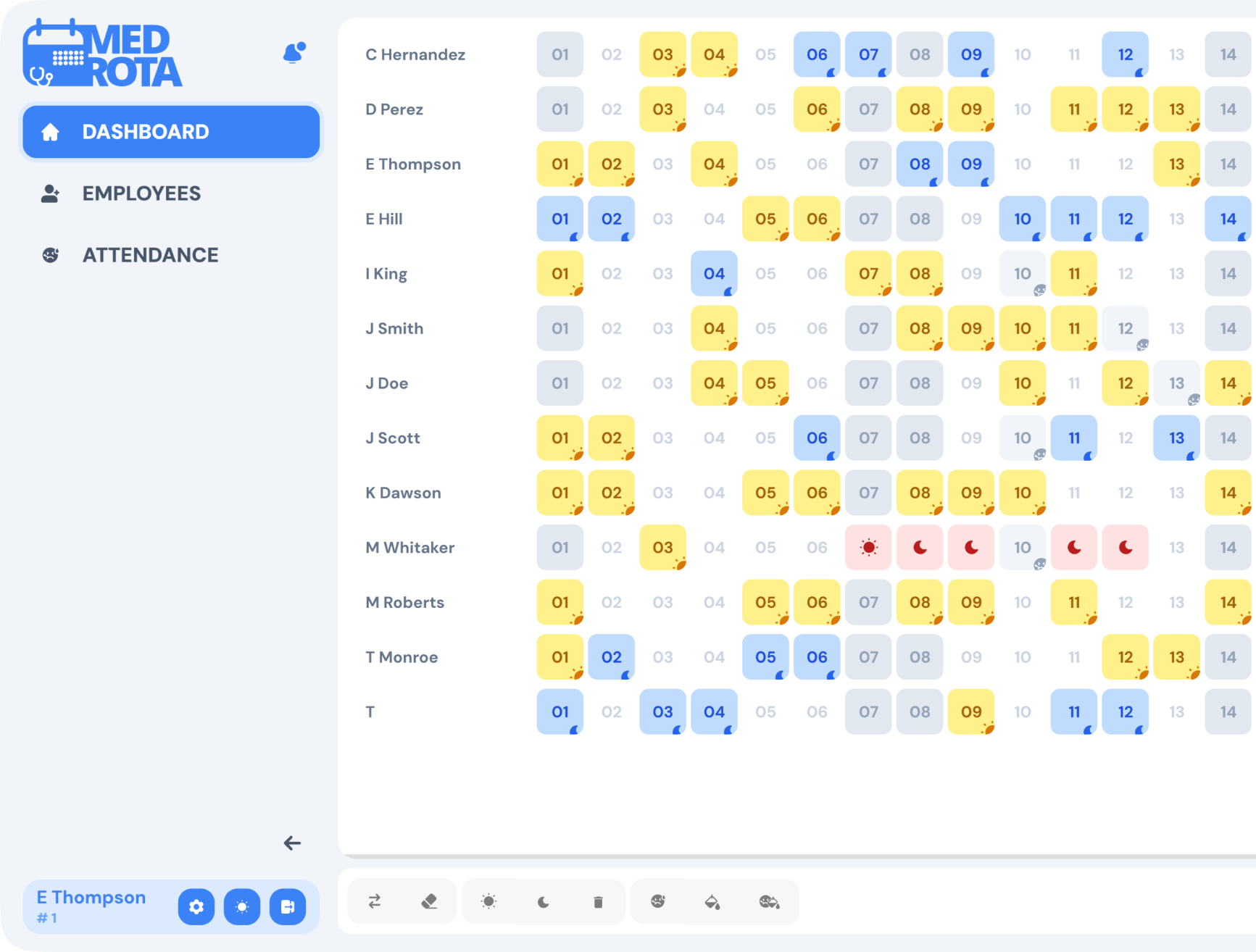Select the day shift sun tool
Screen dimensions: 1256x952
tap(488, 902)
